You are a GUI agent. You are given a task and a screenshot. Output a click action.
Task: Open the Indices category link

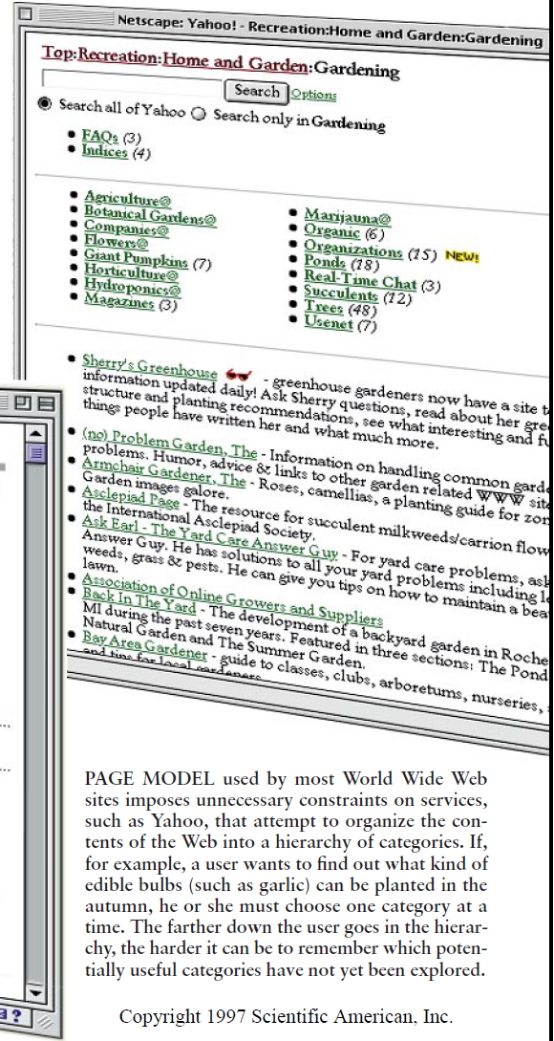pos(104,151)
